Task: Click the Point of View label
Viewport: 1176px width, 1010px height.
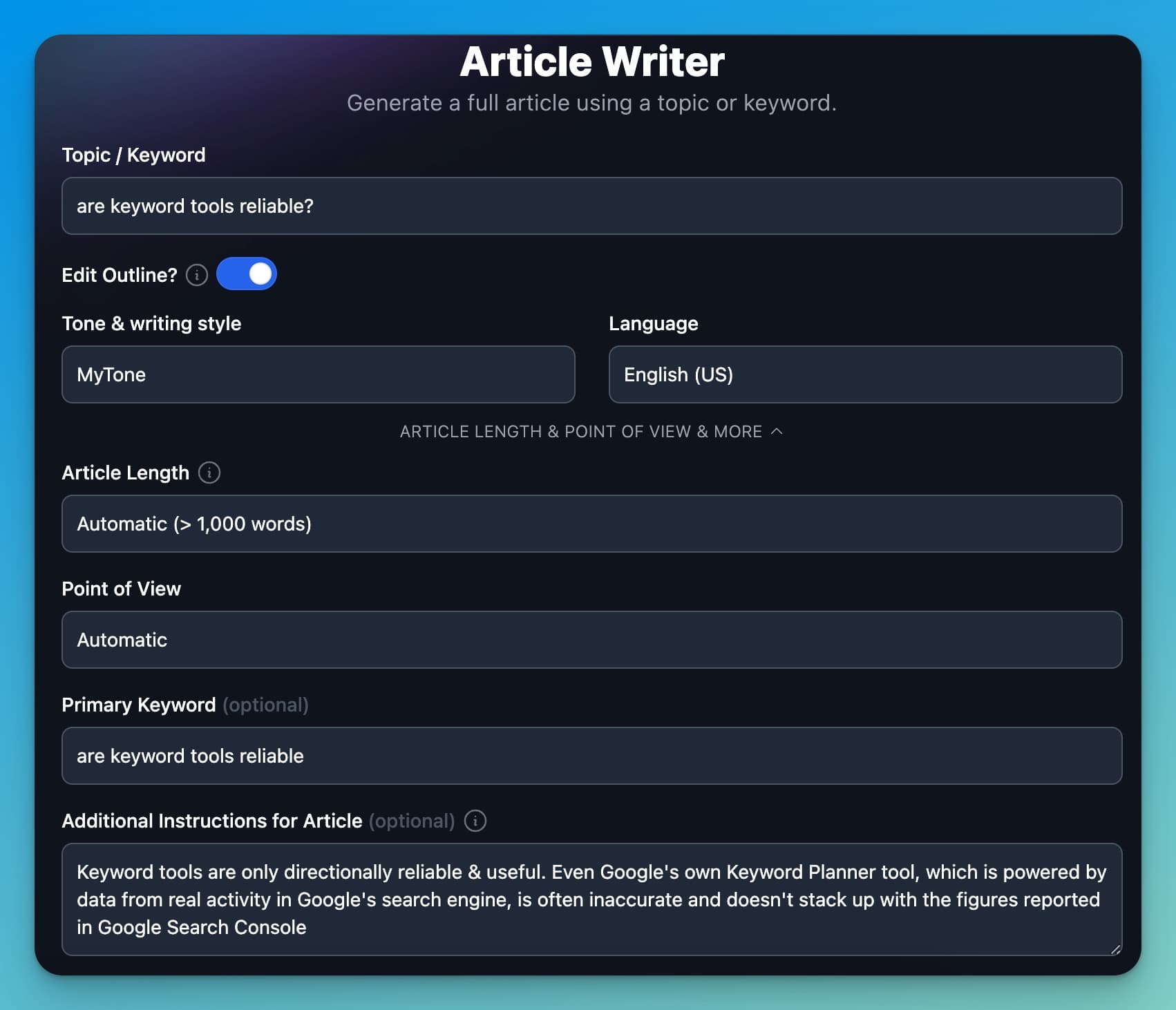Action: [122, 588]
